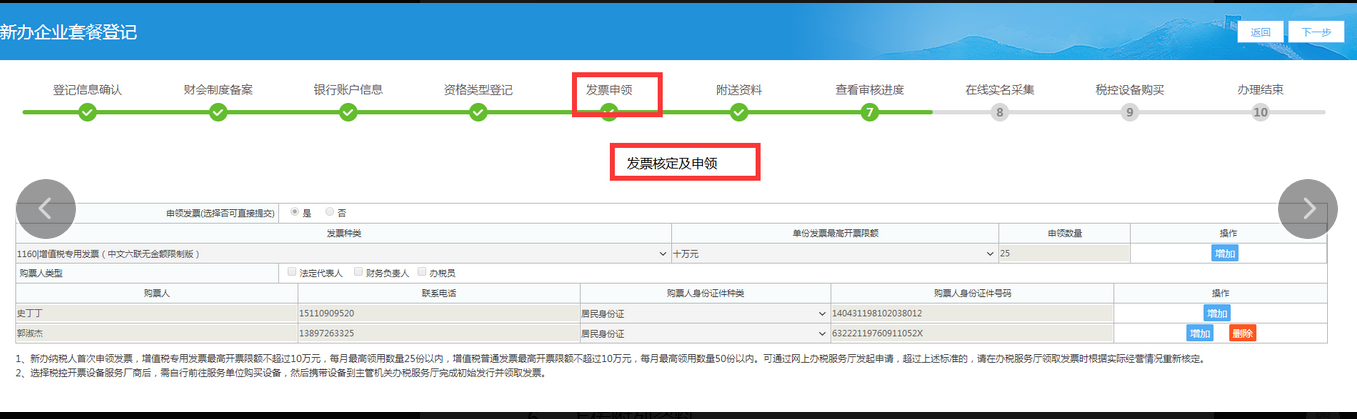Click ID number field 63222119760911052X
The width and height of the screenshot is (1357, 419).
(971, 333)
